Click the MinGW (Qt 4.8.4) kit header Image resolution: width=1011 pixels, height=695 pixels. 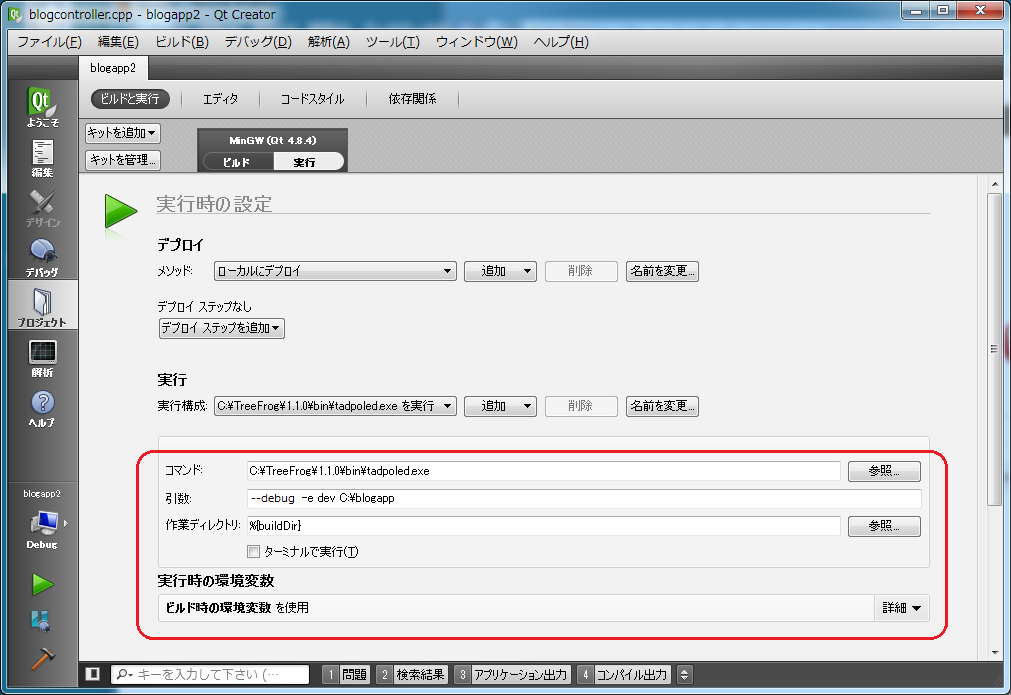pos(273,140)
